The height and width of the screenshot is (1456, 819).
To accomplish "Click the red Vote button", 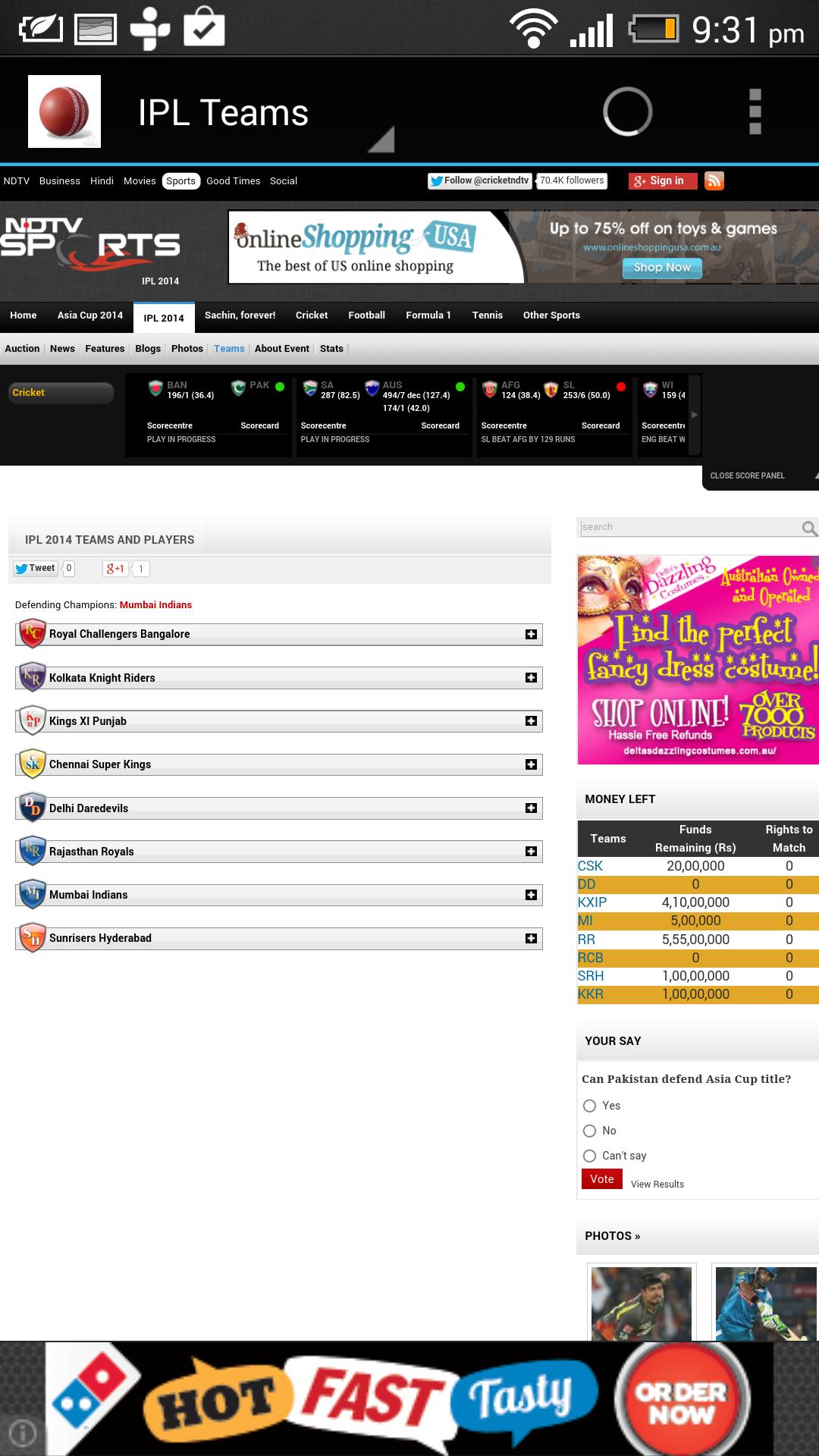I will 602,1179.
